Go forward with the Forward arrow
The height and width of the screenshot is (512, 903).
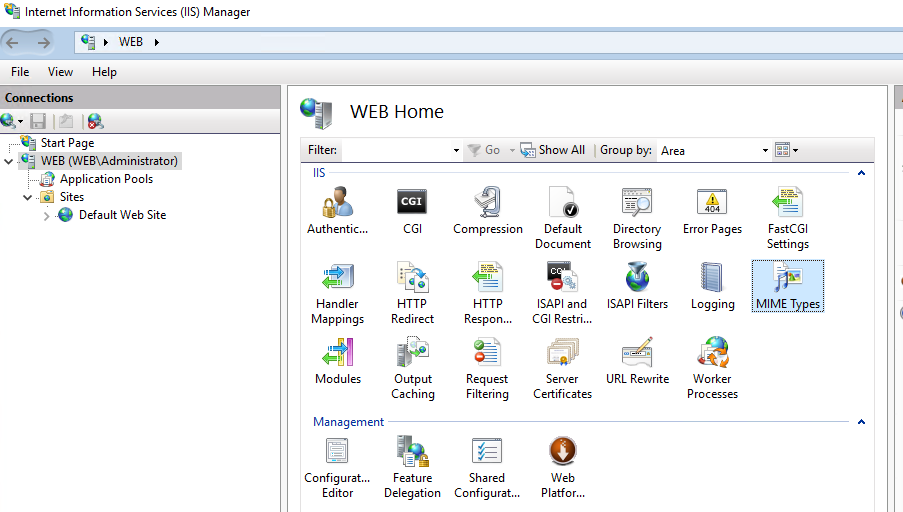(x=44, y=43)
